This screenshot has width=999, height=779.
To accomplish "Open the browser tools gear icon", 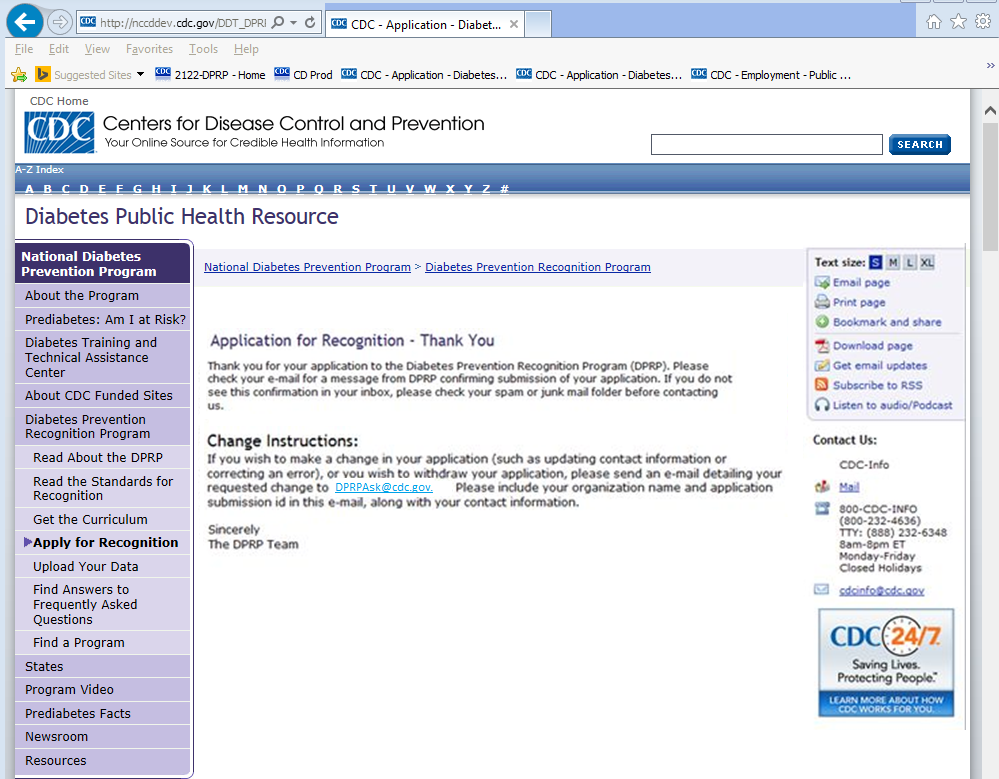I will point(983,22).
